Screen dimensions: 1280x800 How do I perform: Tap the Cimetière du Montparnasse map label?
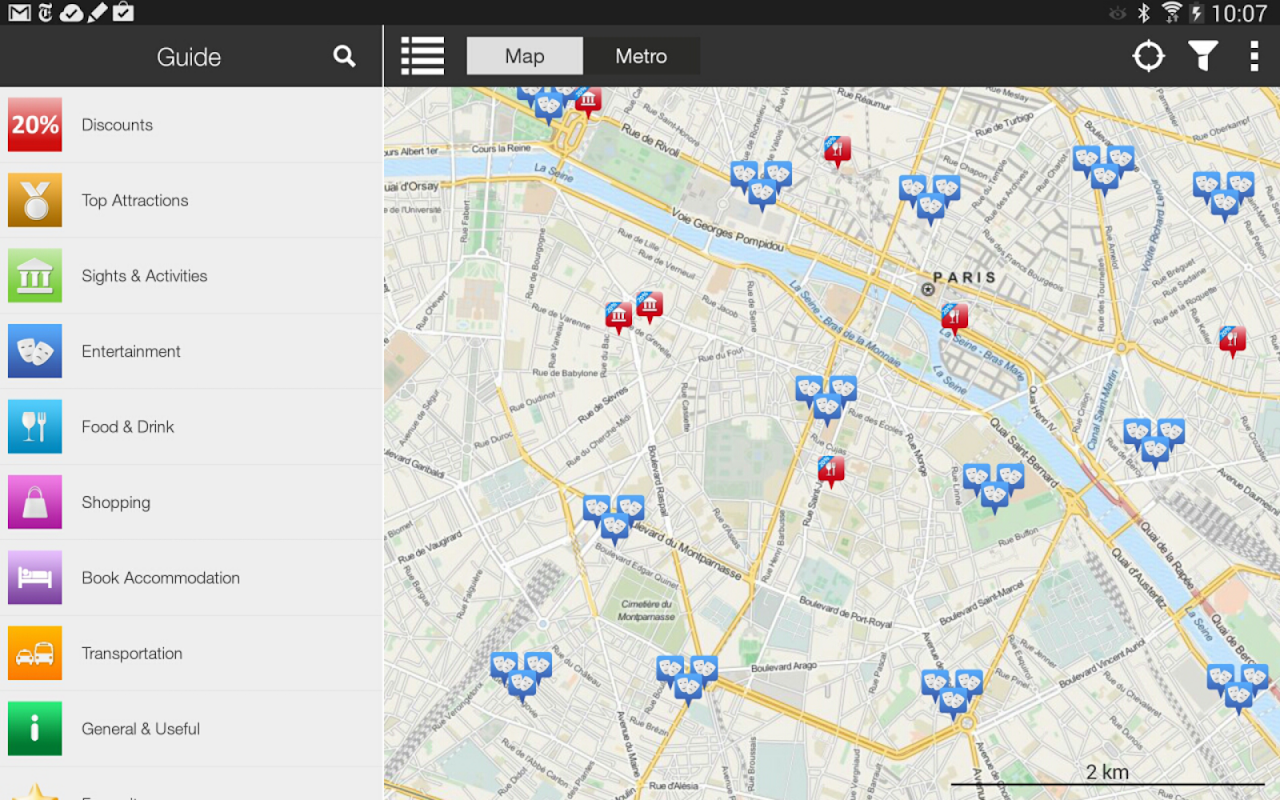[647, 610]
